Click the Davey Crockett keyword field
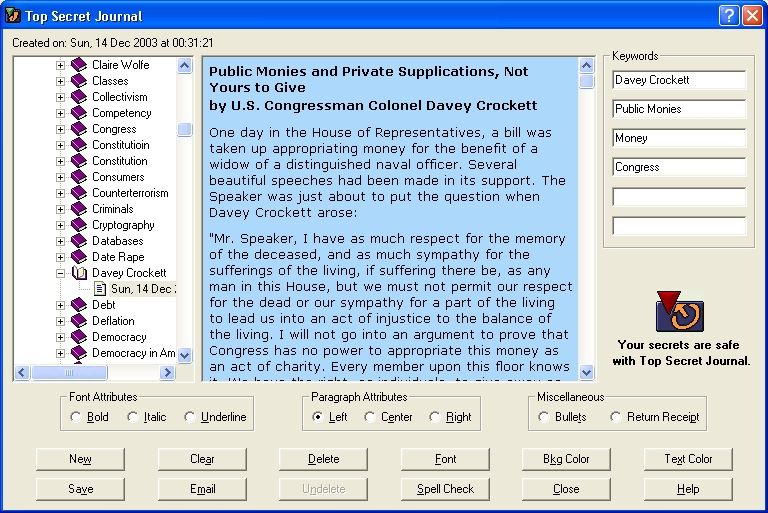Viewport: 768px width, 513px height. pyautogui.click(x=679, y=80)
